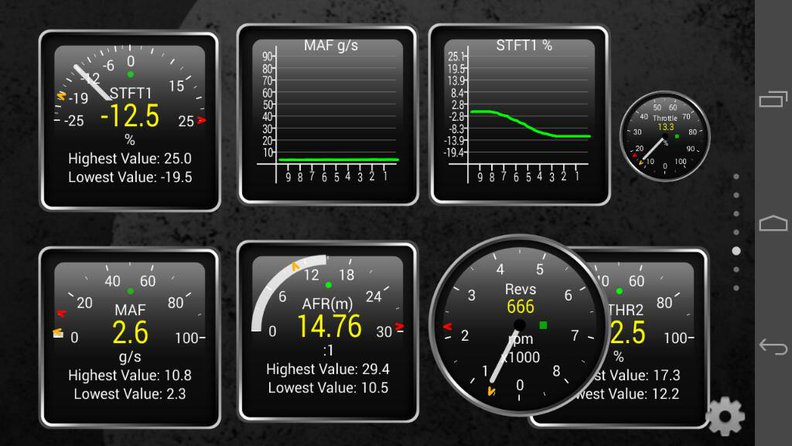Click the 666 rpm readout
The width and height of the screenshot is (792, 446).
point(520,307)
